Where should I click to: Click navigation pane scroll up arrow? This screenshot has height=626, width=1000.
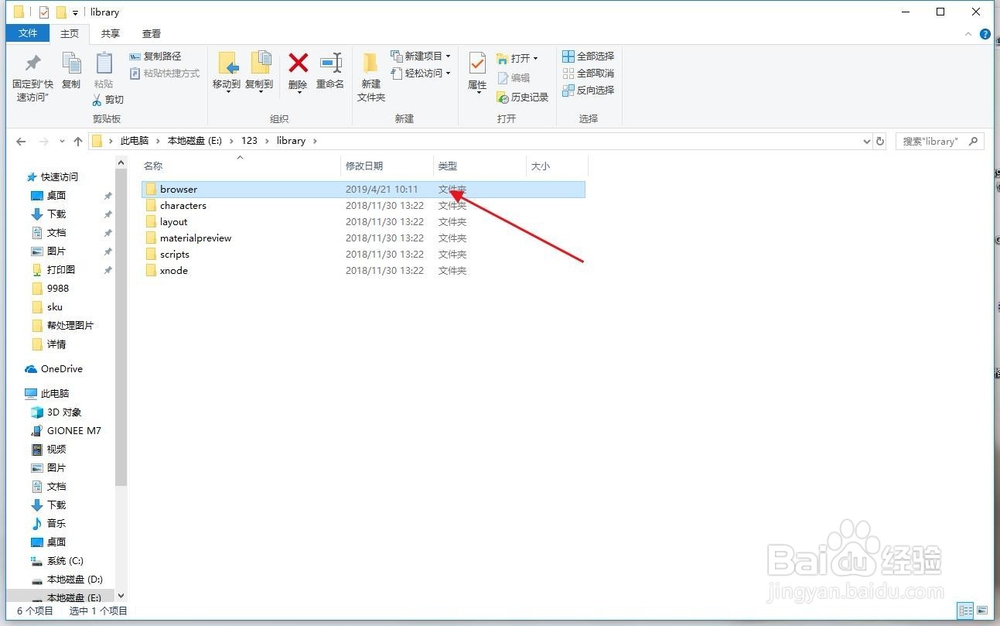click(121, 163)
